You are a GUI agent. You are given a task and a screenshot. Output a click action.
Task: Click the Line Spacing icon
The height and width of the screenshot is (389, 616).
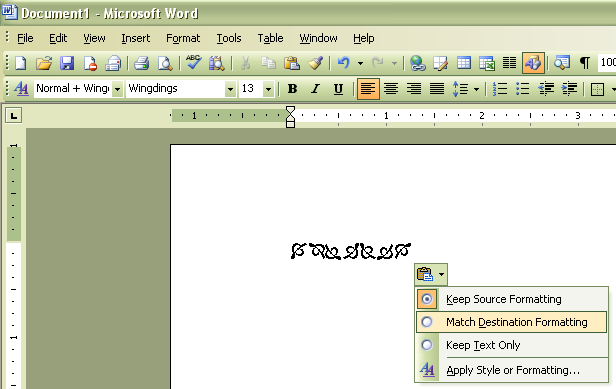click(460, 89)
